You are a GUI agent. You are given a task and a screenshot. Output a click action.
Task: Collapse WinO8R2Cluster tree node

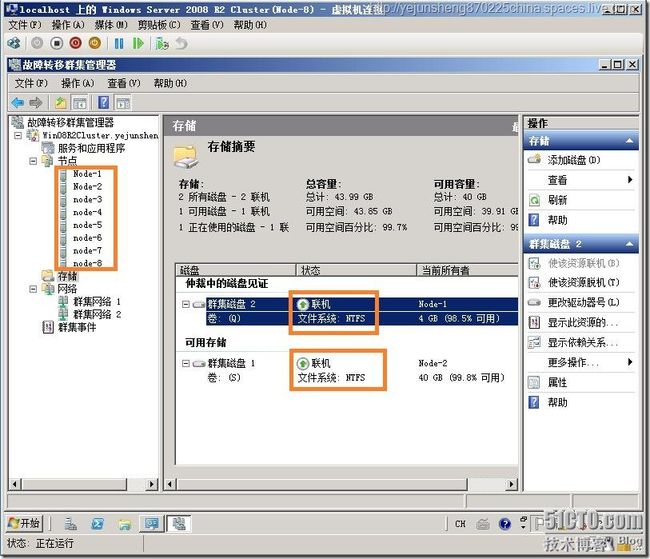click(x=18, y=135)
